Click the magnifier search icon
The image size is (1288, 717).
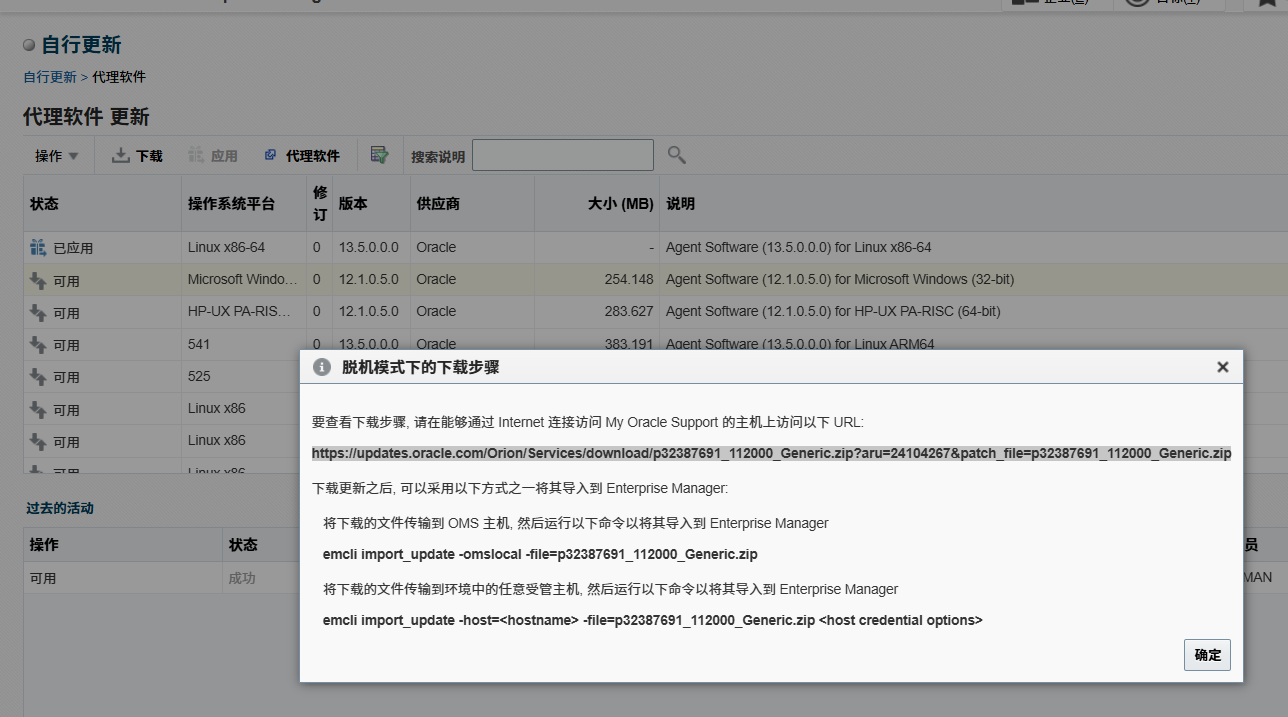tap(677, 155)
